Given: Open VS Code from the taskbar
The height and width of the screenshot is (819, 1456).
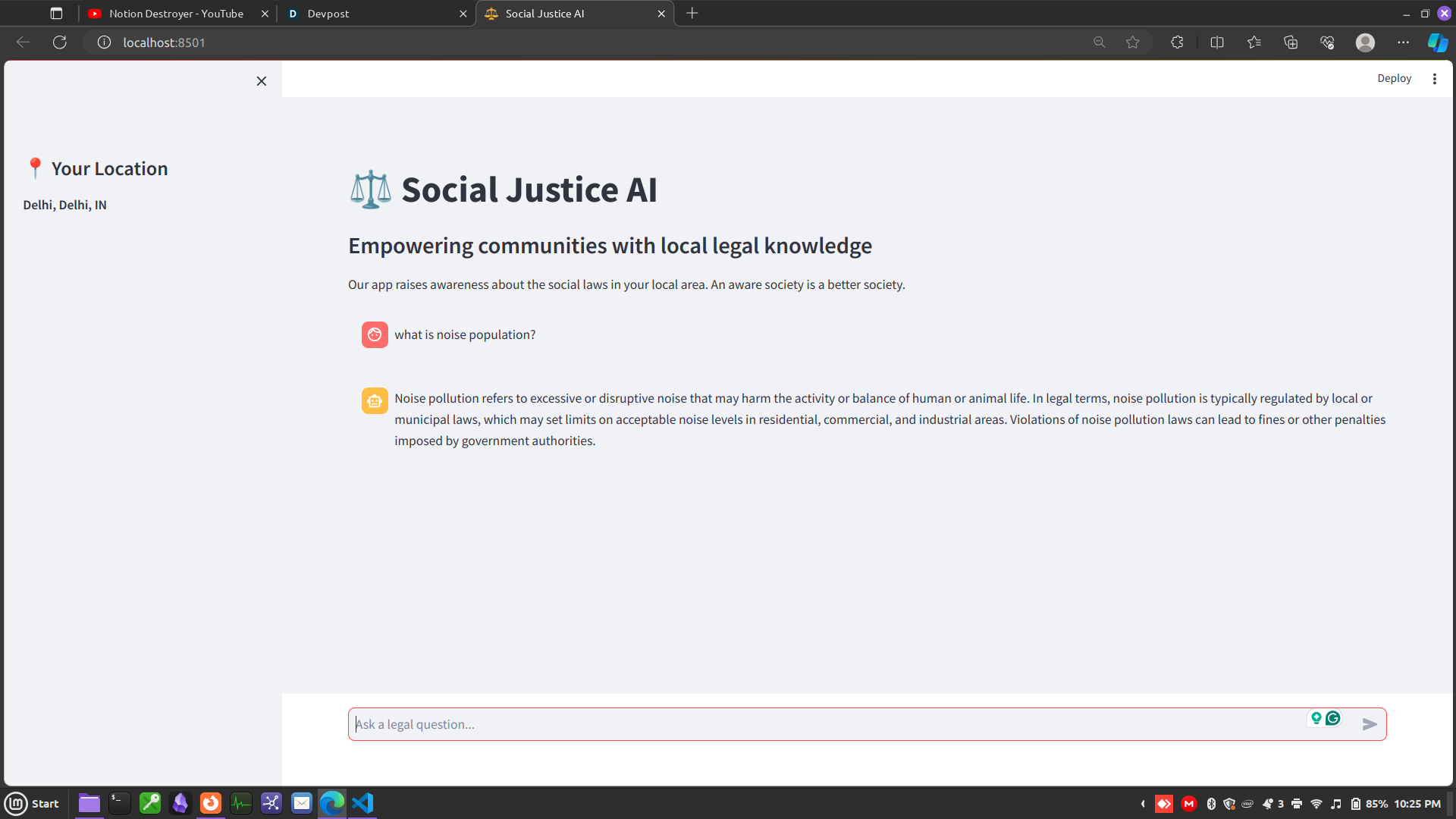Looking at the screenshot, I should (363, 803).
